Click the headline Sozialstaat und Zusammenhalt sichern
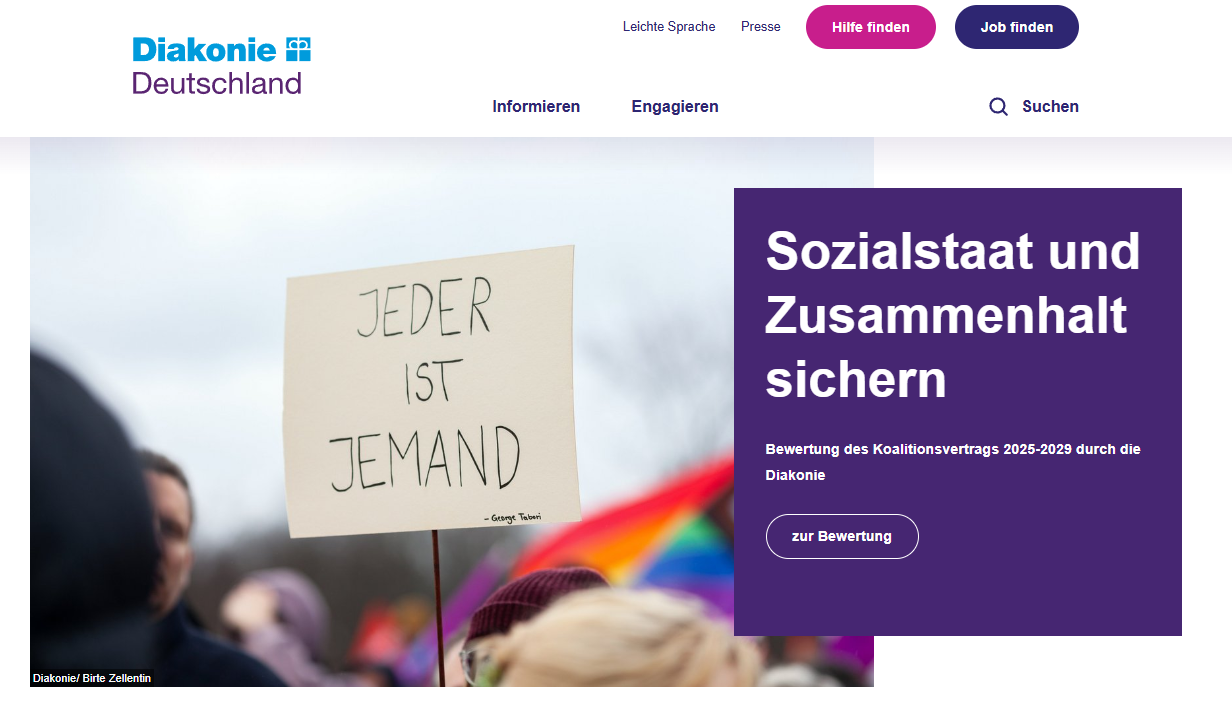Viewport: 1232px width, 725px height. [x=953, y=315]
